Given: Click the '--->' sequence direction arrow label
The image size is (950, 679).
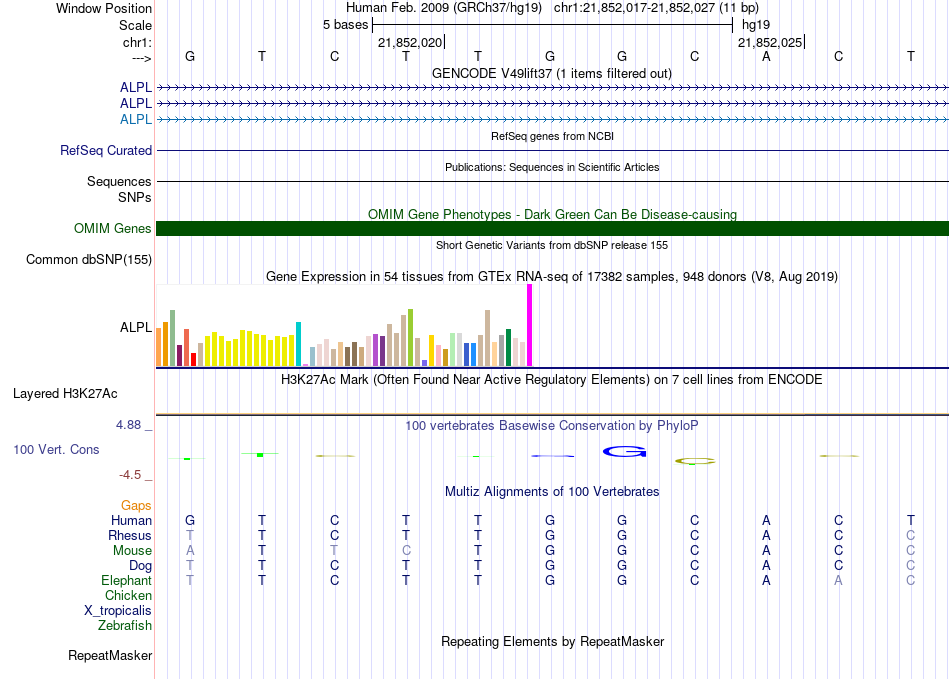Looking at the screenshot, I should coord(141,58).
